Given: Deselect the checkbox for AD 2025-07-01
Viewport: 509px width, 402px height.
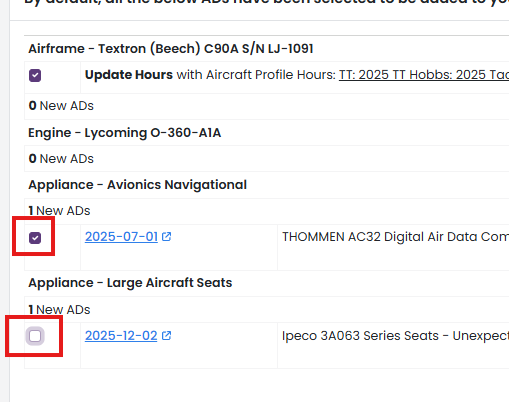Looking at the screenshot, I should tap(35, 238).
